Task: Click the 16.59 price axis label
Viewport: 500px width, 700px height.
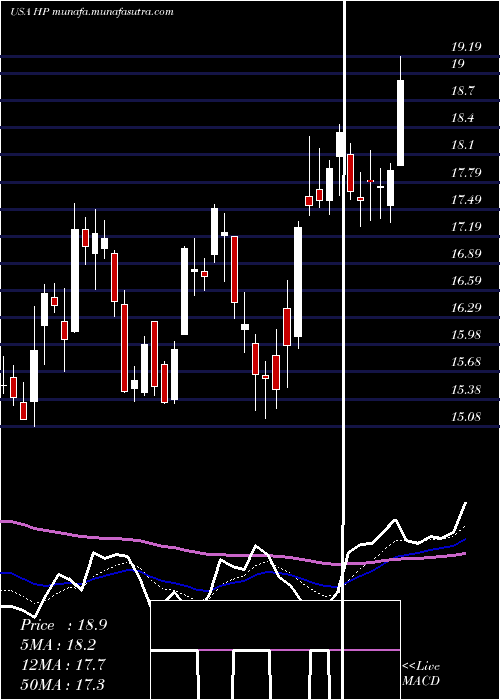Action: pos(466,280)
